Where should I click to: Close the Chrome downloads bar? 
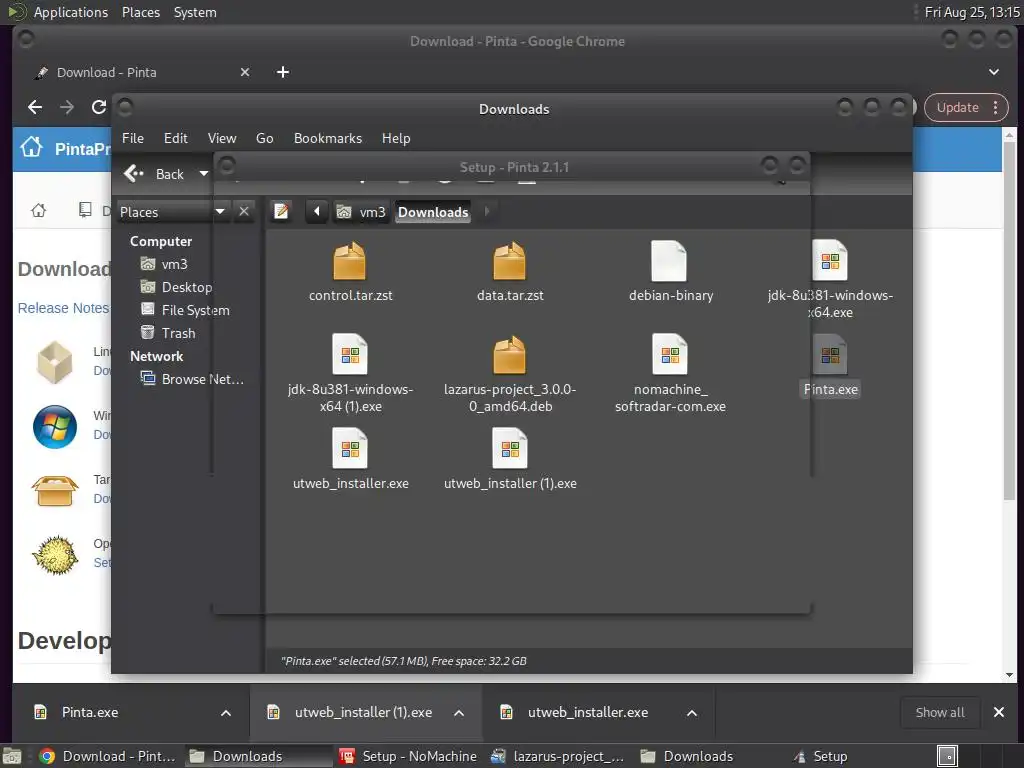(999, 712)
